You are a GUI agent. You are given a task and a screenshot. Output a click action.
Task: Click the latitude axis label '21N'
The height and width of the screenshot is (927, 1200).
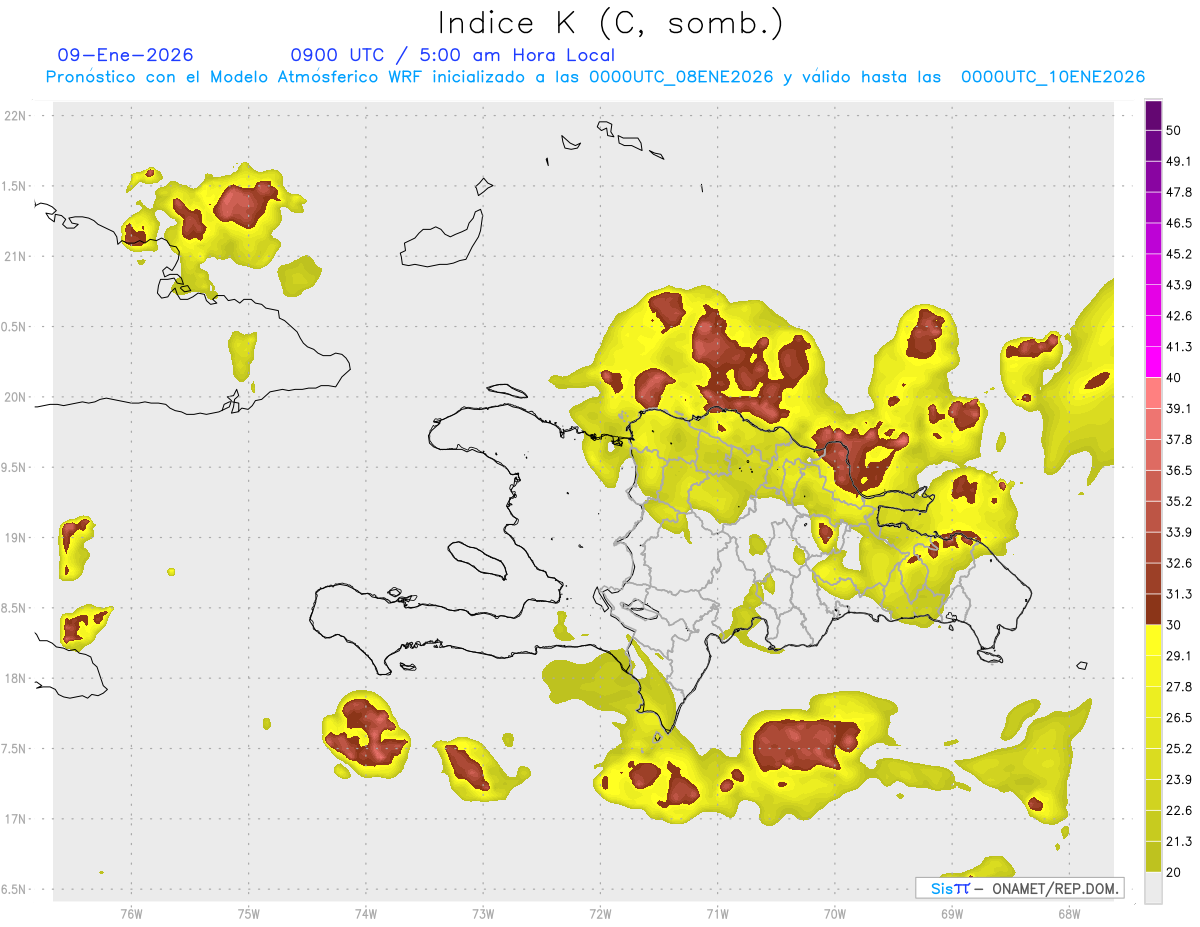(x=17, y=257)
